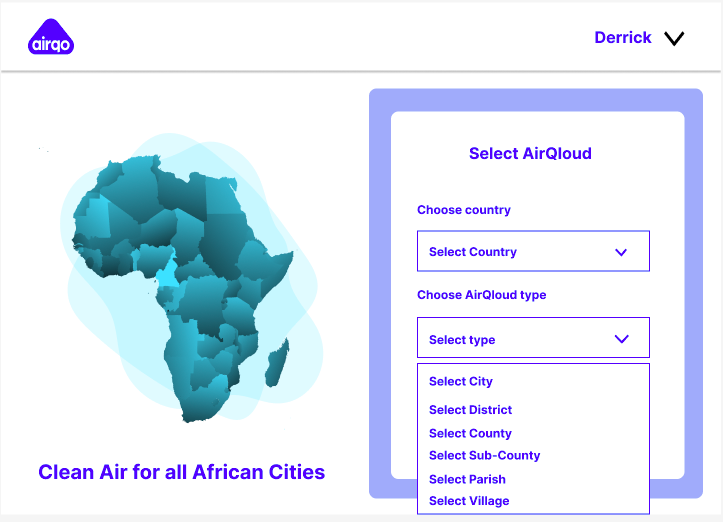Click the Africa map illustration
723x522 pixels.
coord(183,288)
